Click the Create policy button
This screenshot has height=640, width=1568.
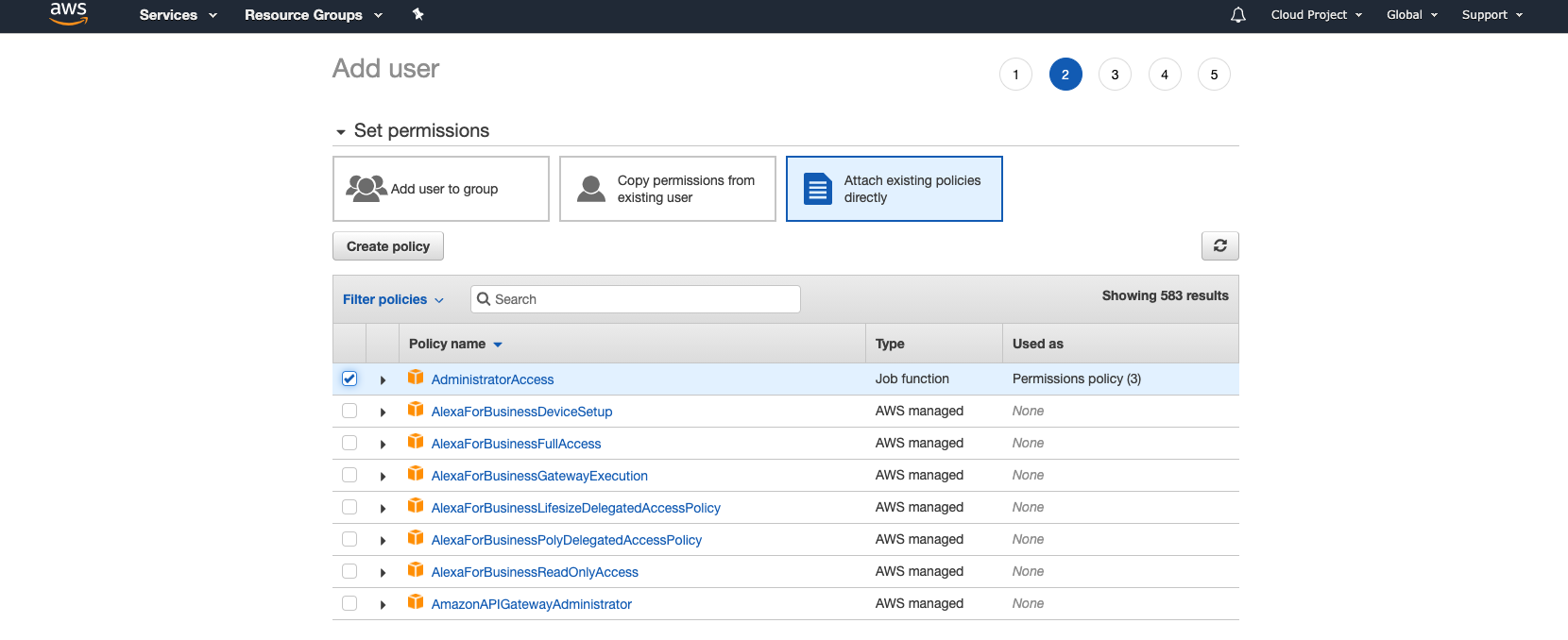(x=387, y=246)
